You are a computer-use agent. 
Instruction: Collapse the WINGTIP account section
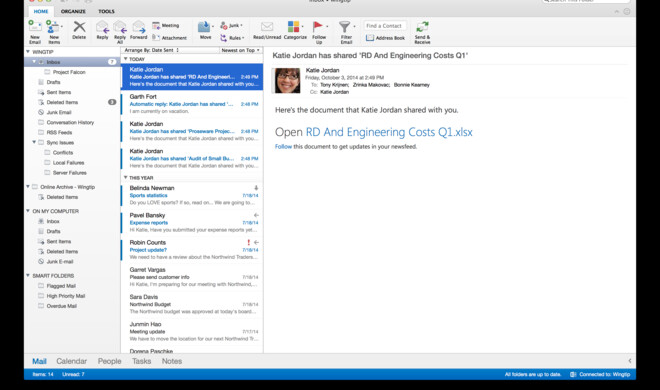[x=28, y=52]
